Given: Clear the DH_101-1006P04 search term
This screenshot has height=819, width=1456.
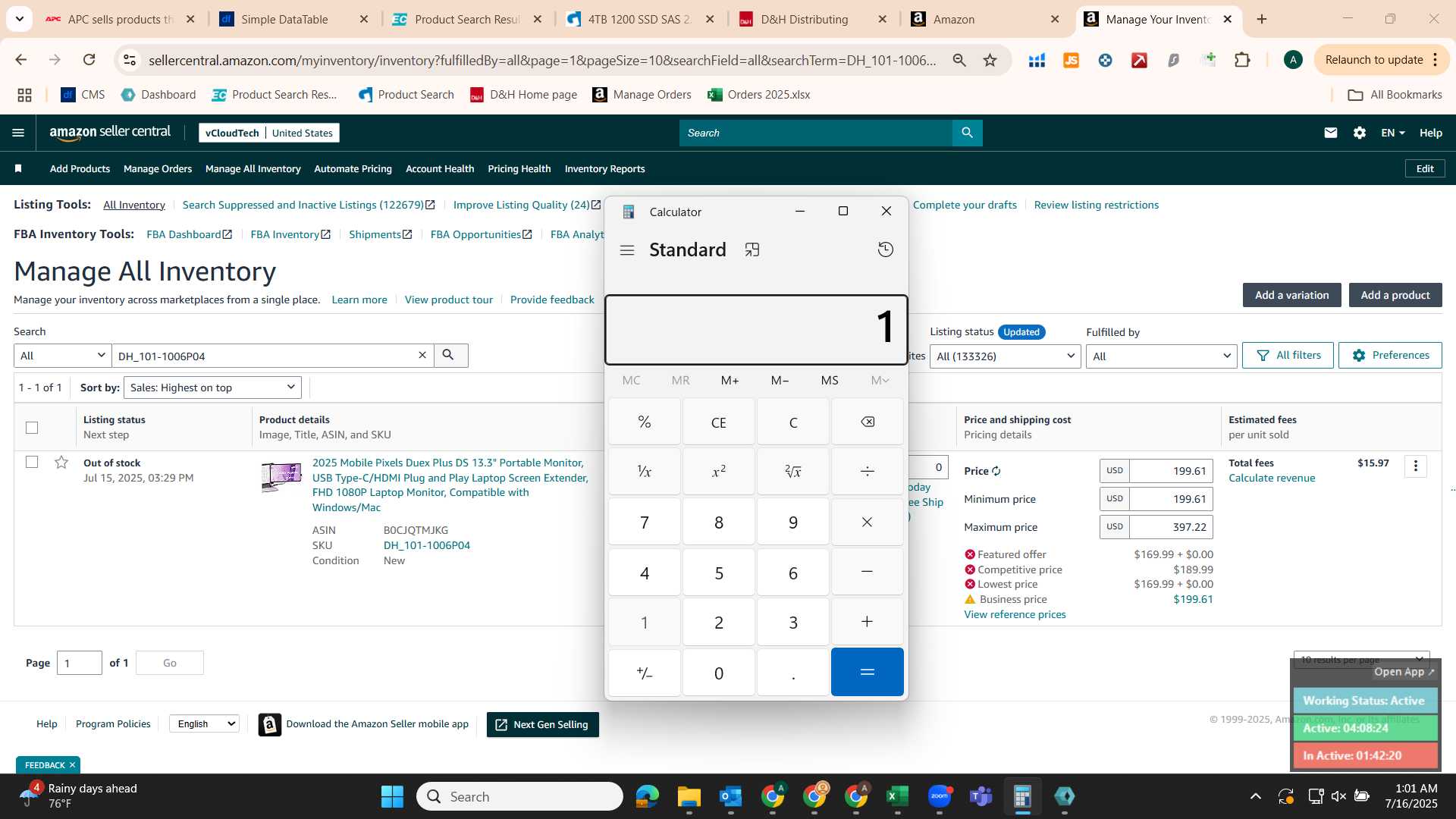Looking at the screenshot, I should (422, 355).
